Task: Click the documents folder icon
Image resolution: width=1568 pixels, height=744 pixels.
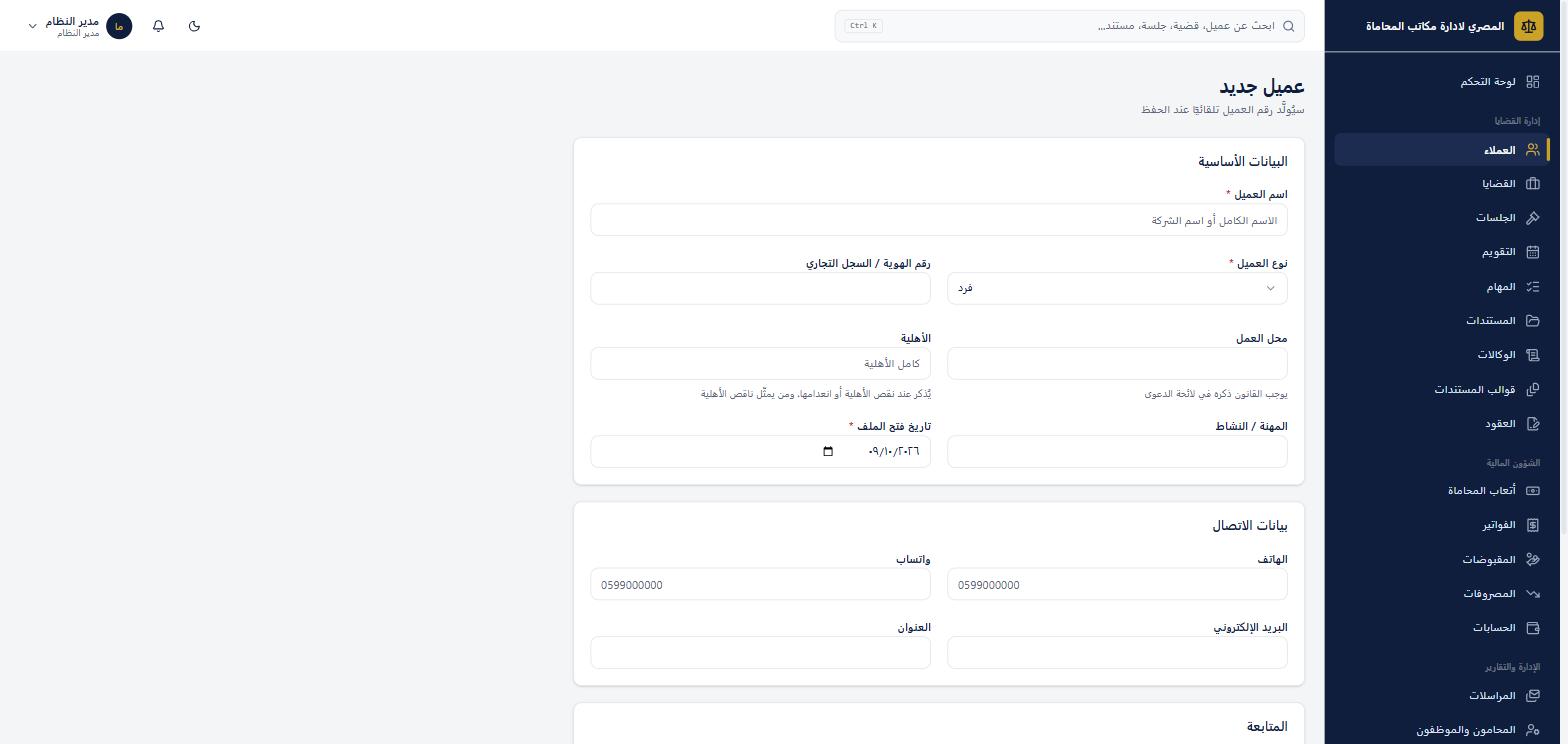Action: pos(1533,321)
